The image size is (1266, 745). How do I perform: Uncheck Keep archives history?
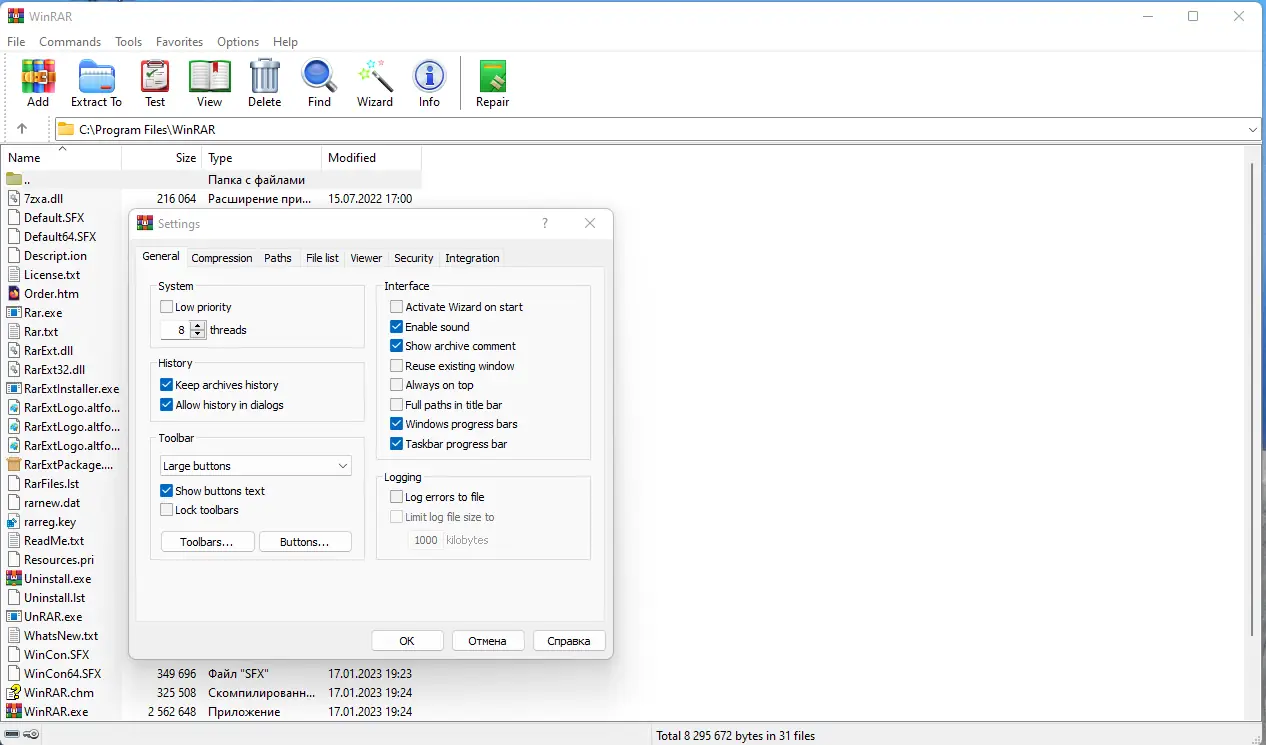click(167, 385)
